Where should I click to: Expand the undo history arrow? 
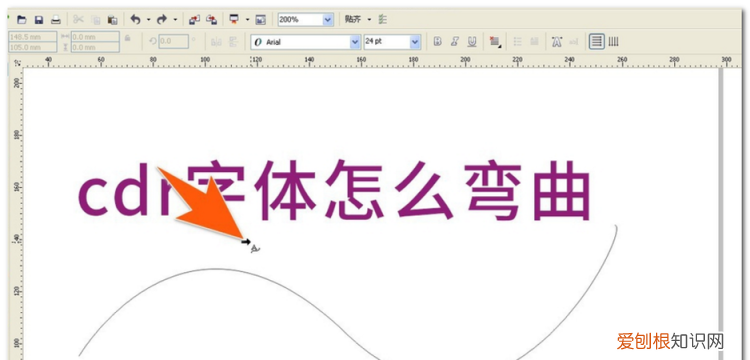coord(148,20)
